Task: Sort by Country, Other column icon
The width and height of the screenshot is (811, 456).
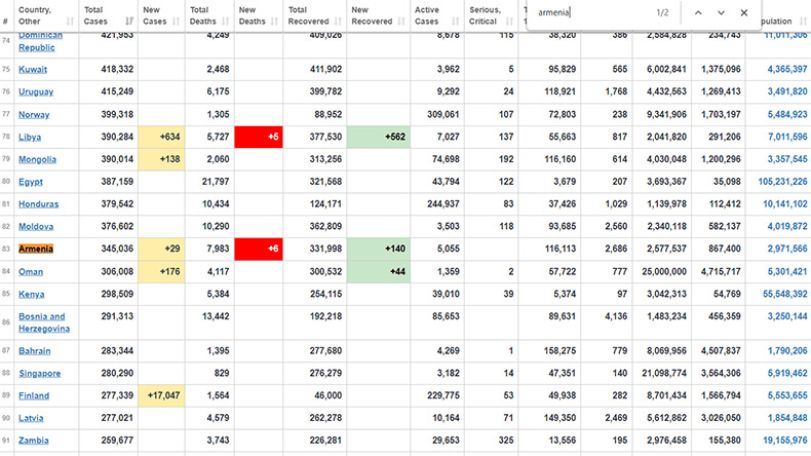Action: (70, 21)
